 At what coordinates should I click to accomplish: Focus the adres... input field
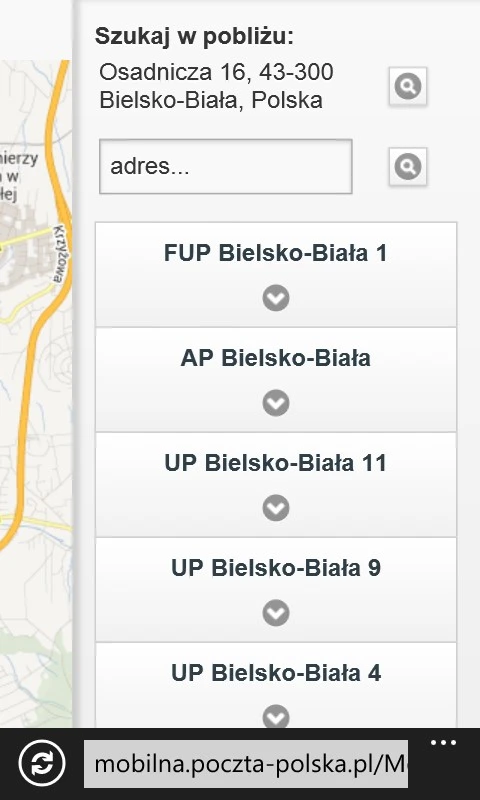(225, 166)
